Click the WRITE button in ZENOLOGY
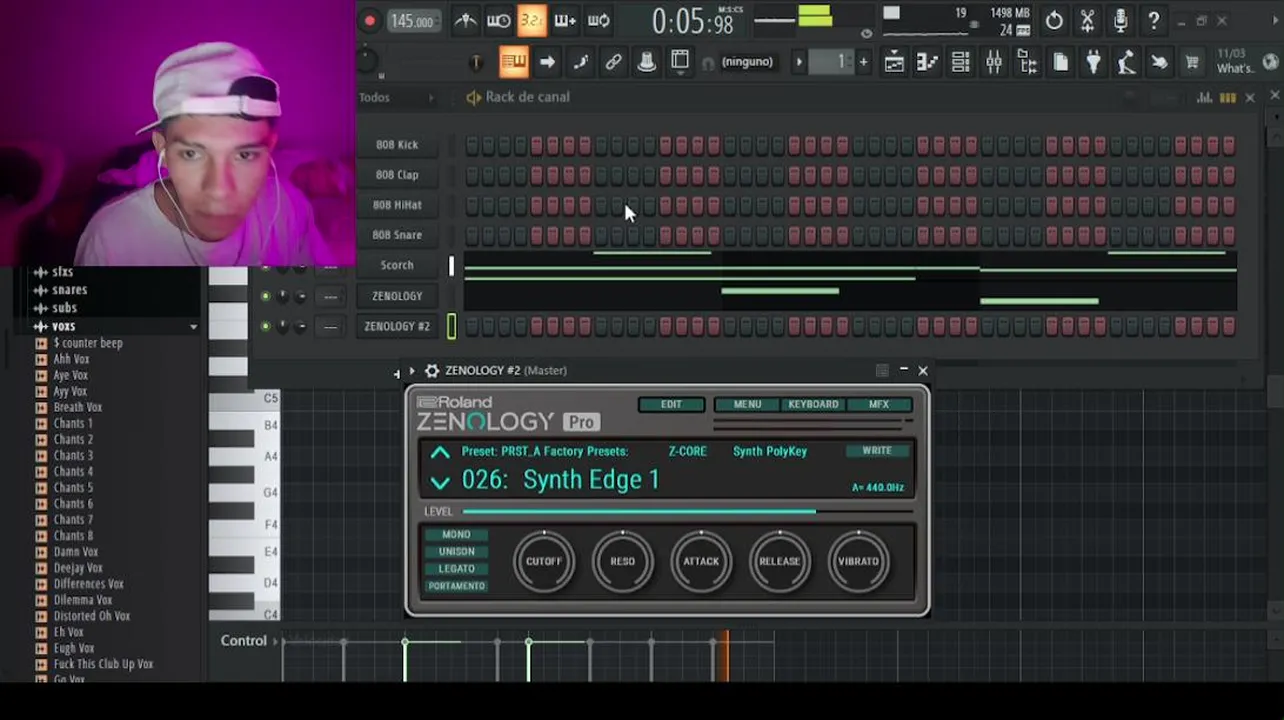This screenshot has height=720, width=1284. pyautogui.click(x=877, y=451)
